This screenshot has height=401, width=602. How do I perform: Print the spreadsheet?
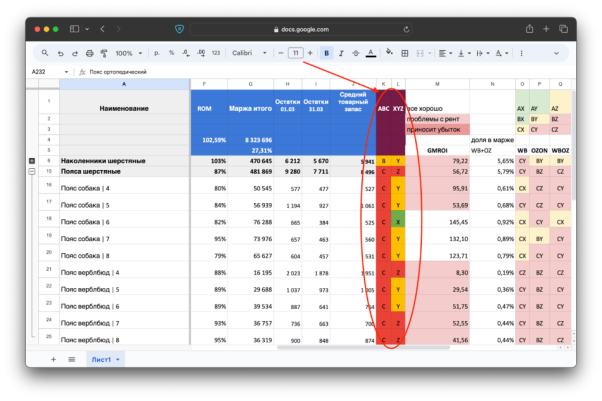coord(89,53)
